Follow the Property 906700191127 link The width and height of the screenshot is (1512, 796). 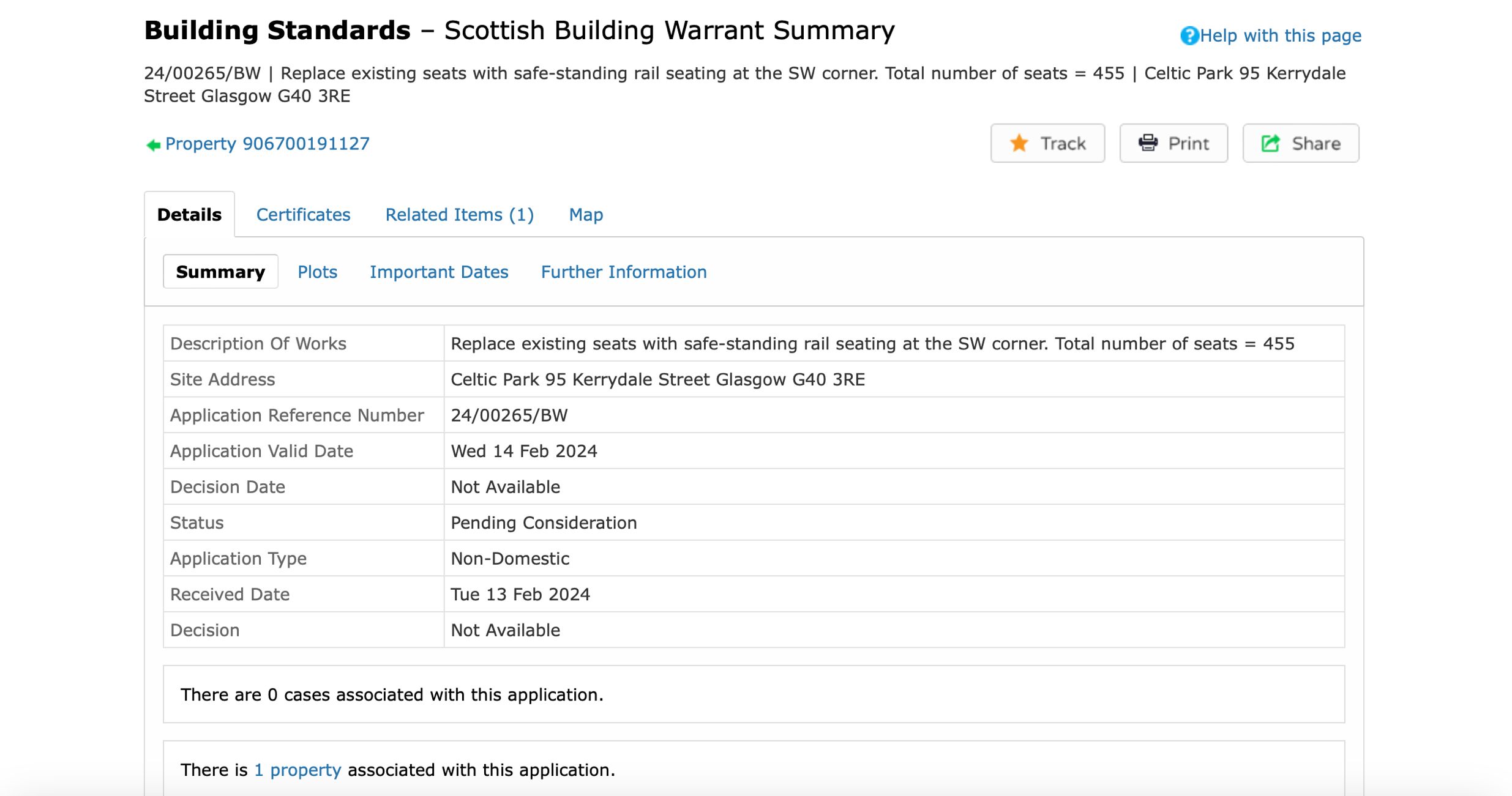tap(267, 144)
